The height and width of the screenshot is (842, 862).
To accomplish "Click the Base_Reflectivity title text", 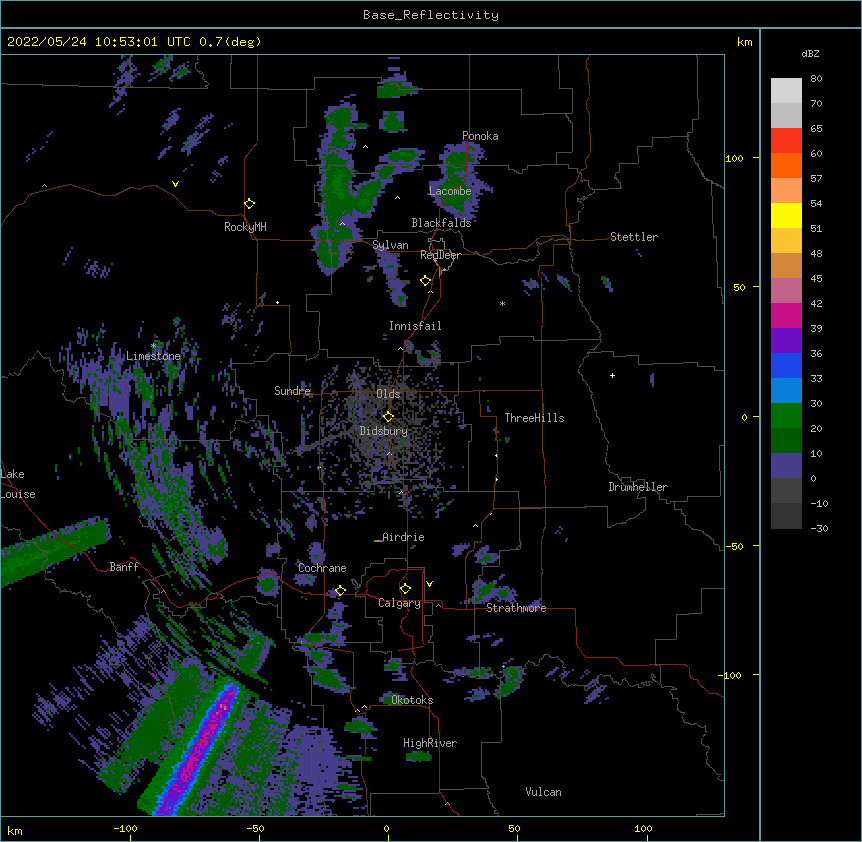I will 431,15.
